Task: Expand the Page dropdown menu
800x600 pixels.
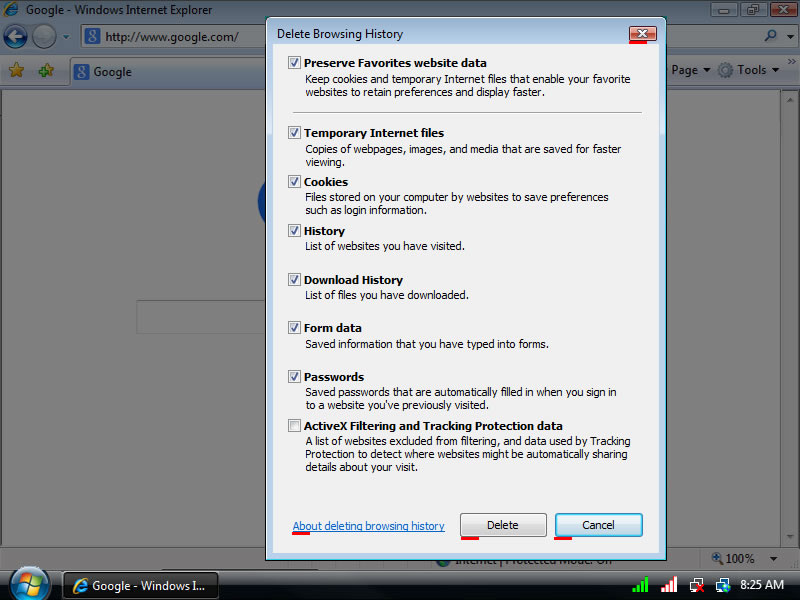Action: (690, 70)
